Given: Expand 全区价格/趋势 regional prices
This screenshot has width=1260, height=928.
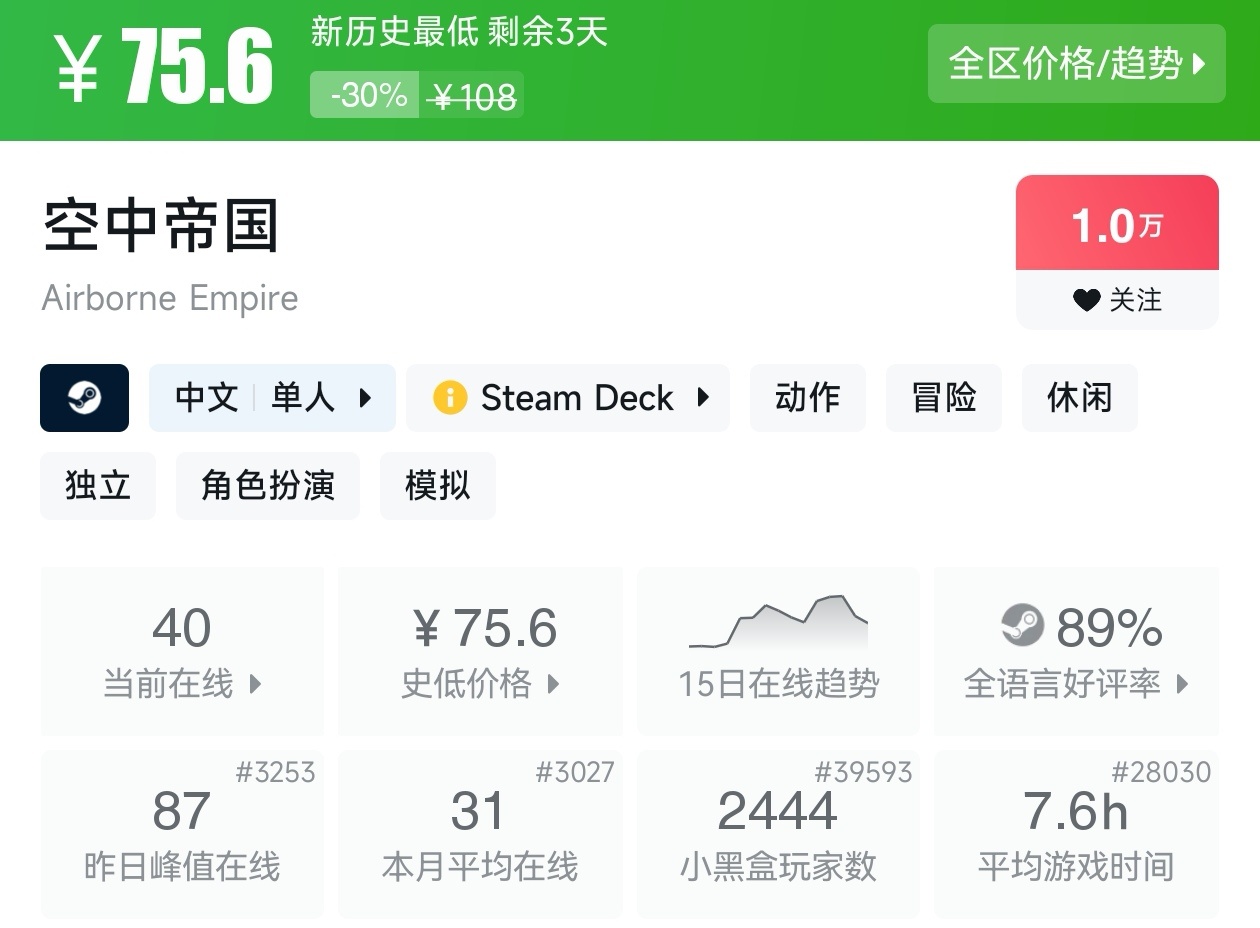Looking at the screenshot, I should [1076, 64].
